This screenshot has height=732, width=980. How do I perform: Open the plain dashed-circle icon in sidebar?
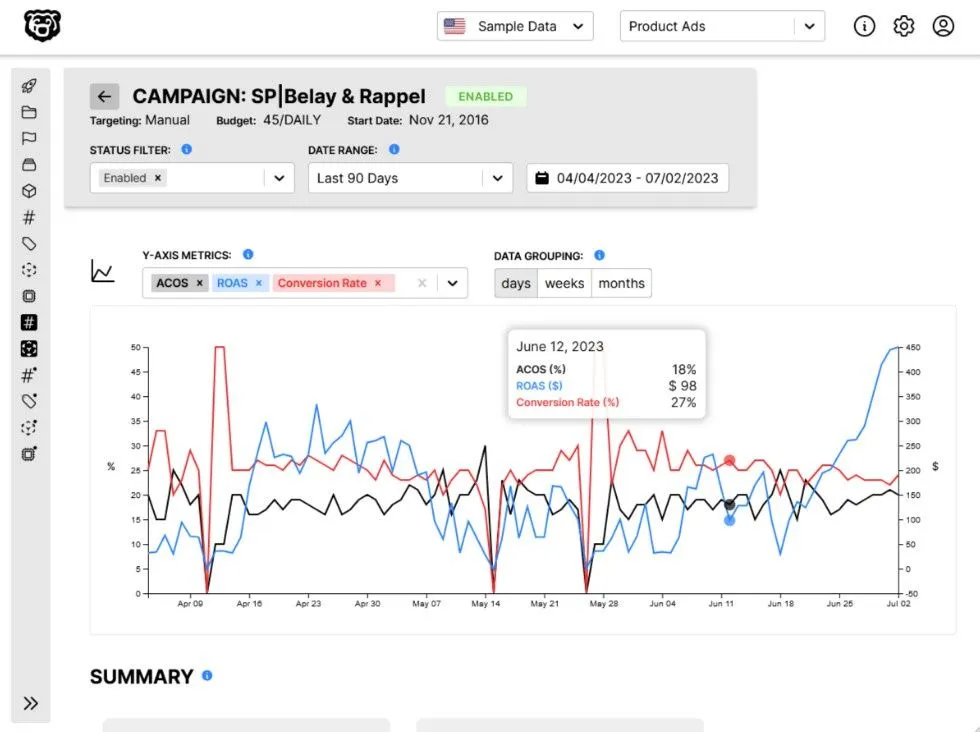point(29,270)
